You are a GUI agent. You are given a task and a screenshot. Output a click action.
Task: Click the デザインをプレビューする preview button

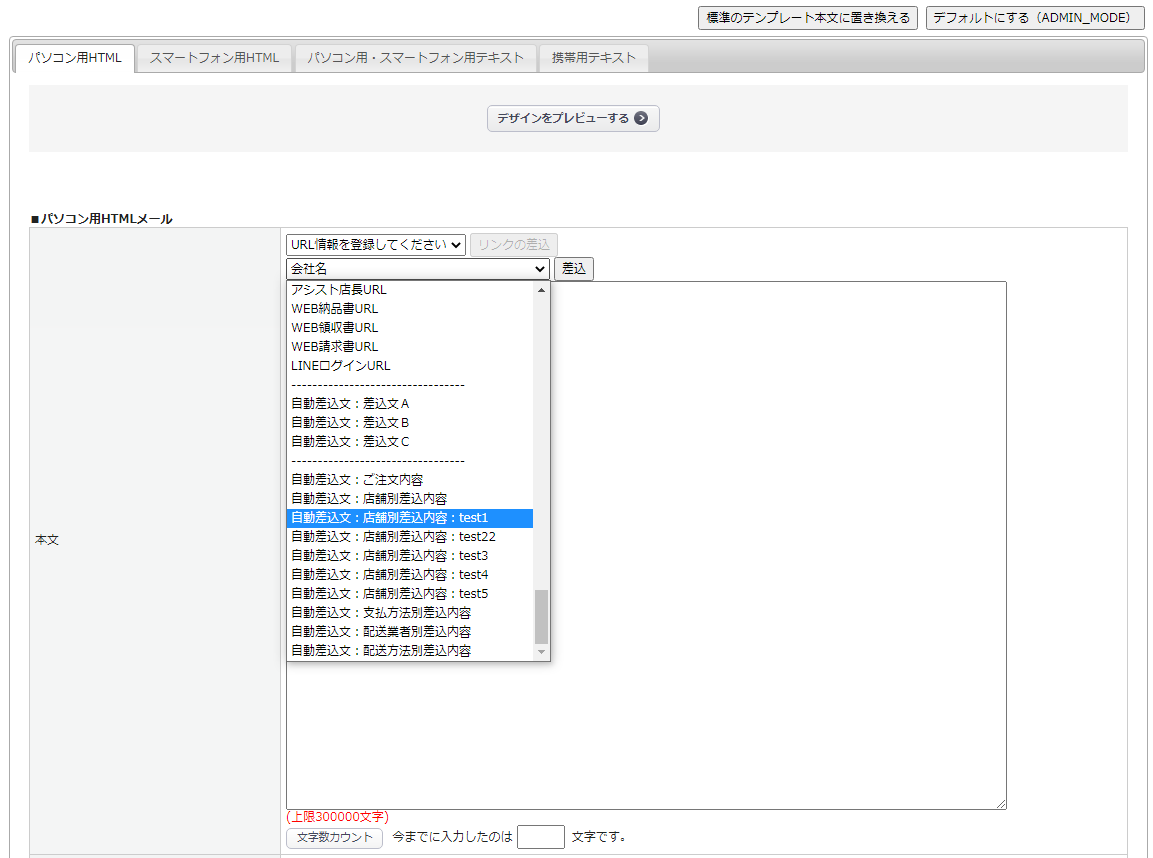[x=573, y=118]
